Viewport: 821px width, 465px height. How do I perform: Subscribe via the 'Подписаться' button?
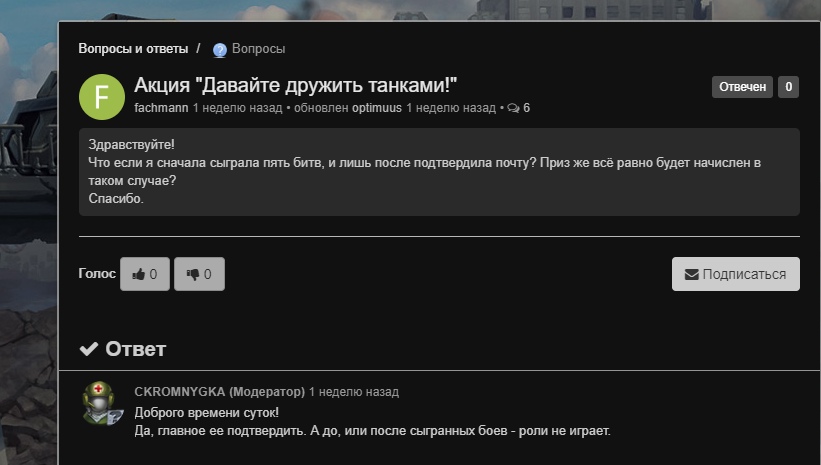(736, 274)
